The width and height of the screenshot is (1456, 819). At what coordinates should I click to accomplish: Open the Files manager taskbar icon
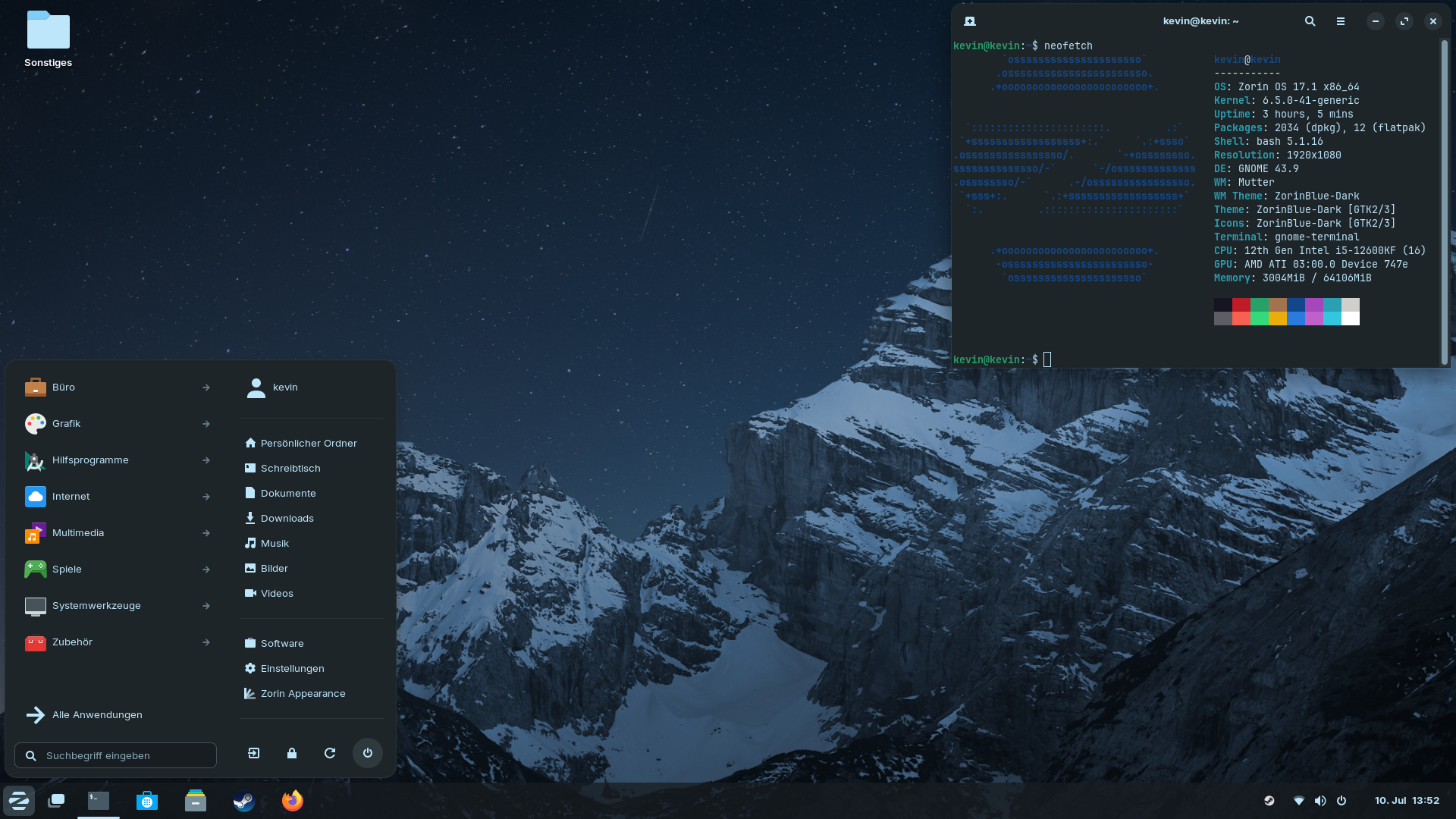196,801
